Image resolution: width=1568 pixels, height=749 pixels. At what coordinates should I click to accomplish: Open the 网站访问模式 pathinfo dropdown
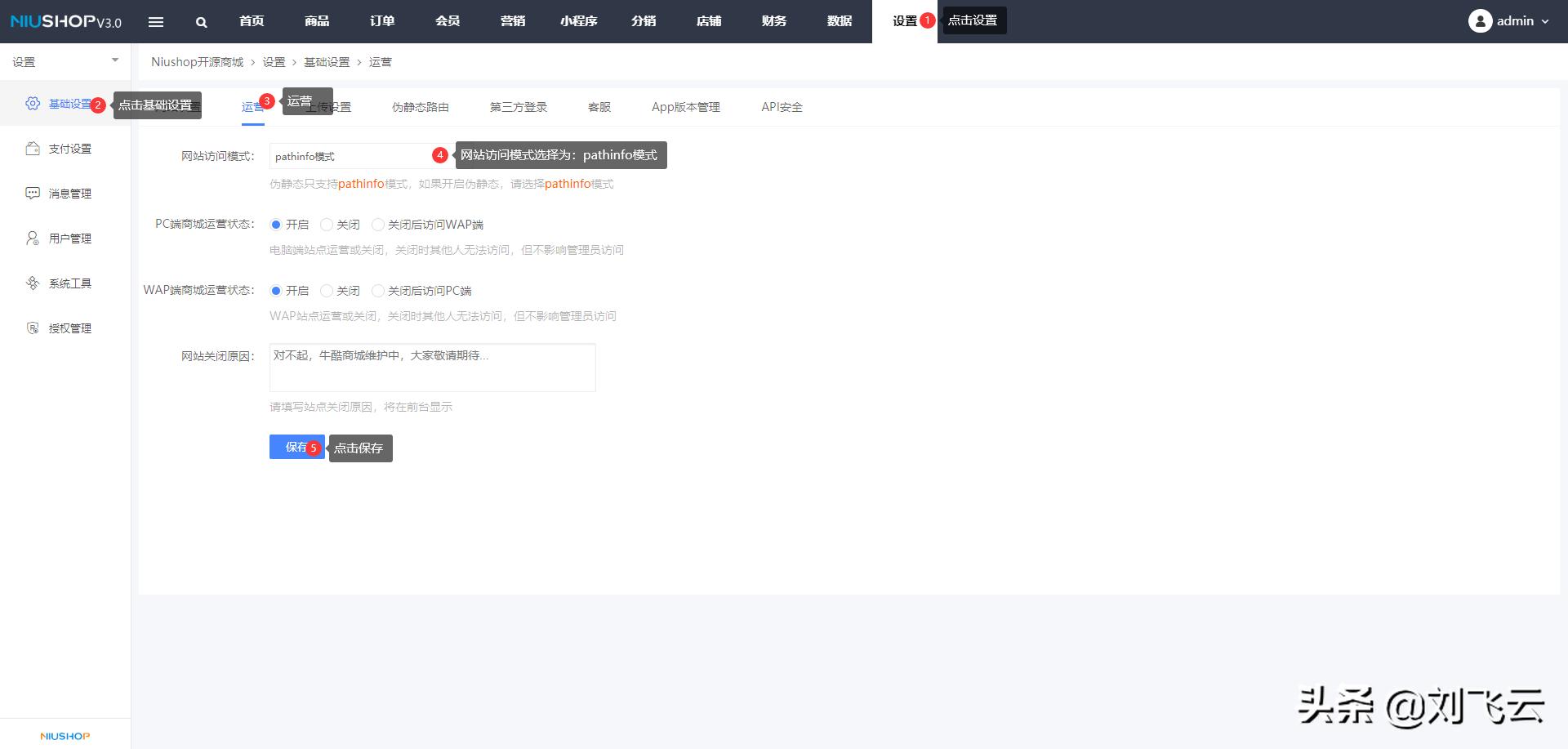(x=351, y=155)
